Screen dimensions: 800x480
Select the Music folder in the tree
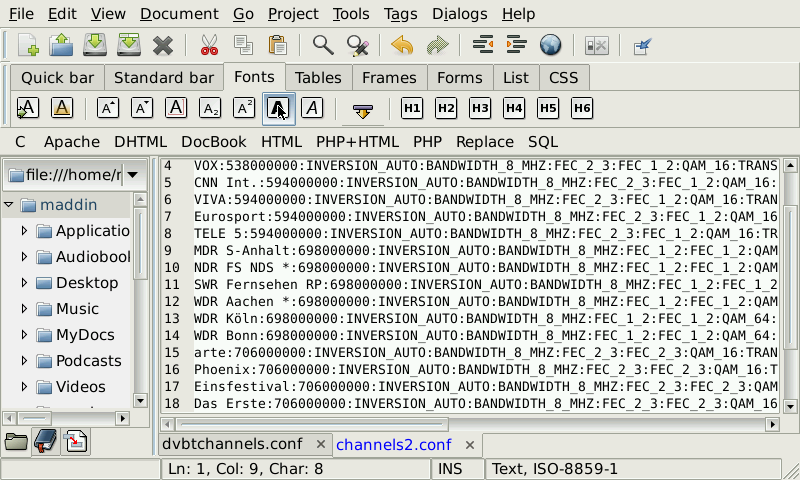(77, 309)
